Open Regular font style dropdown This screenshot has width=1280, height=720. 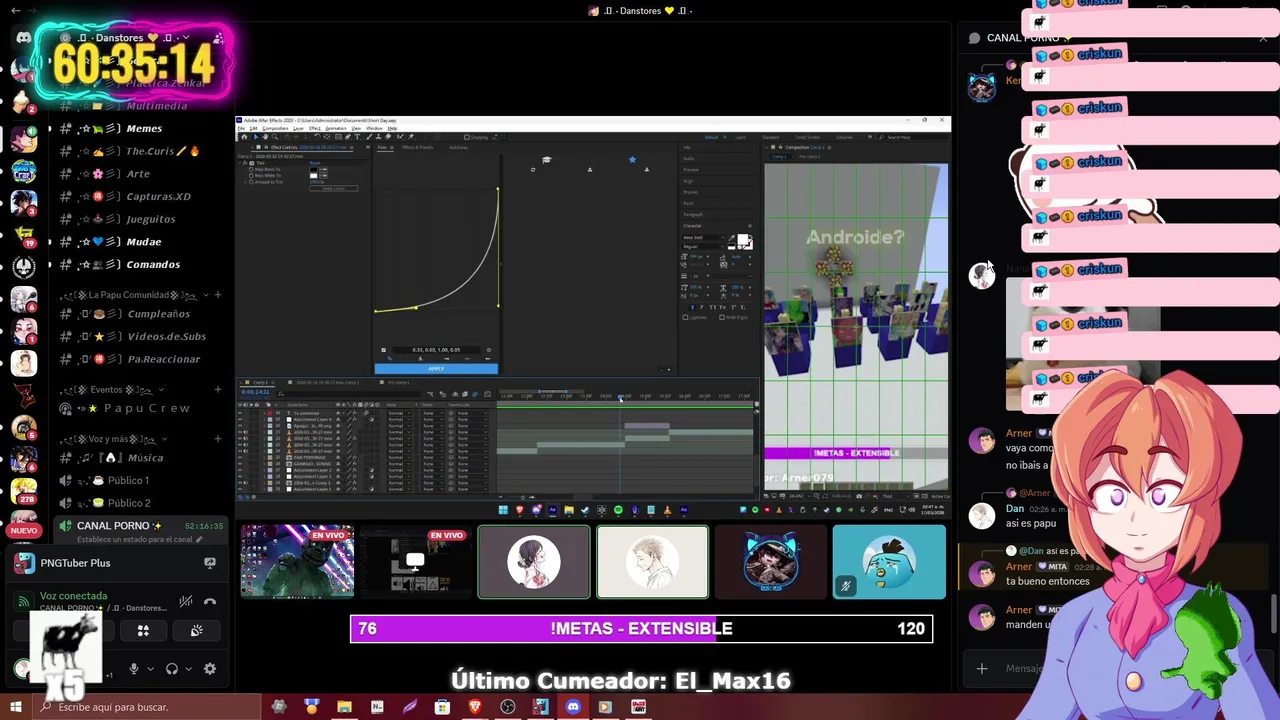(703, 246)
